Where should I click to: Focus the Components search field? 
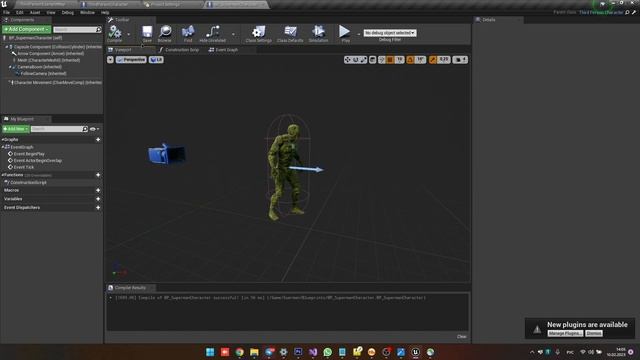click(77, 29)
